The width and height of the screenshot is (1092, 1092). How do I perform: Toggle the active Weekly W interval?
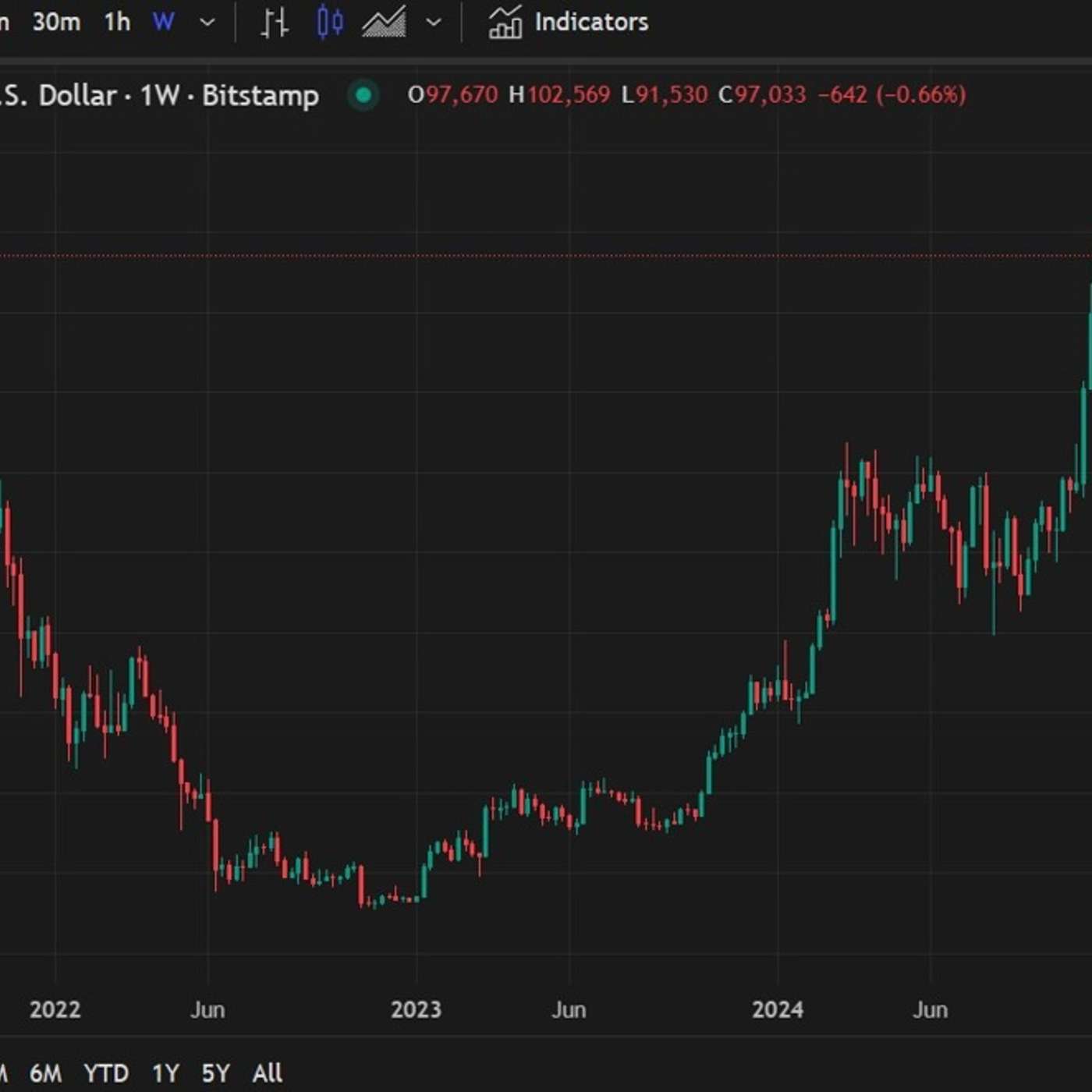pos(164,23)
